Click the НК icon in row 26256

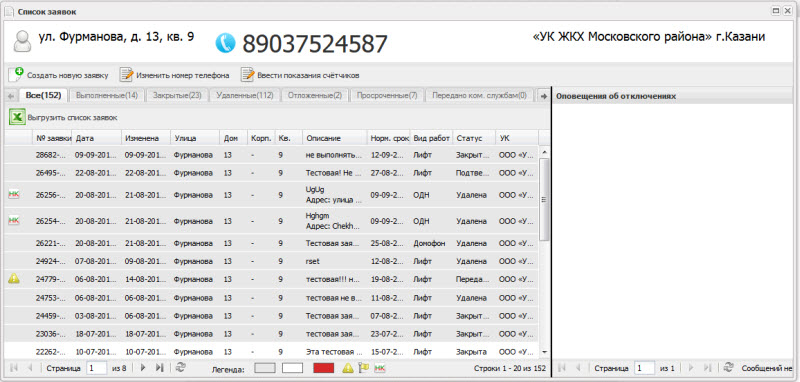(13, 194)
